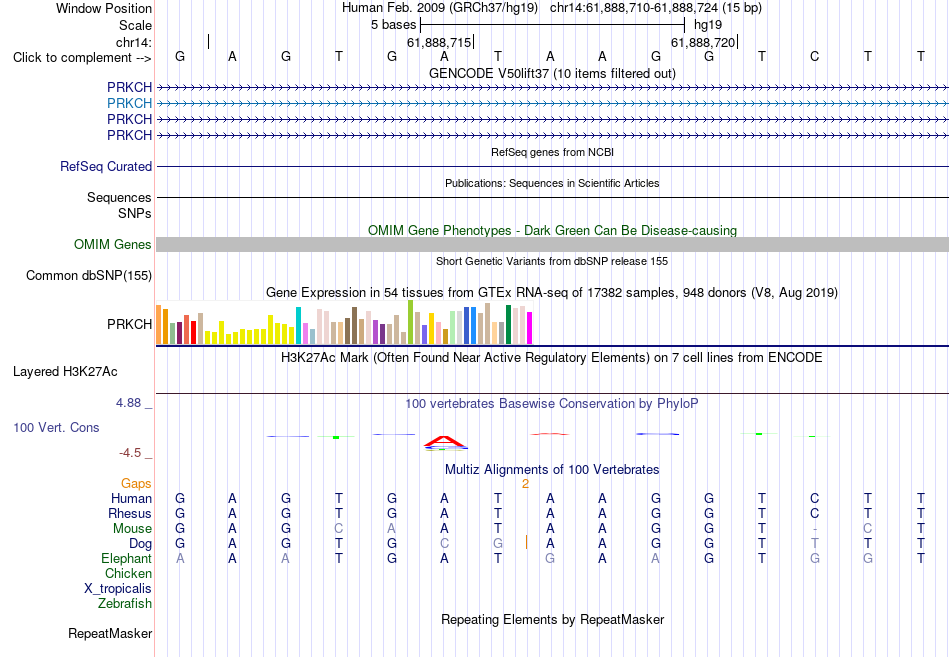Screen dimensions: 950x657
Task: Click the GENCODE V50lift37 track title
Action: [x=552, y=73]
